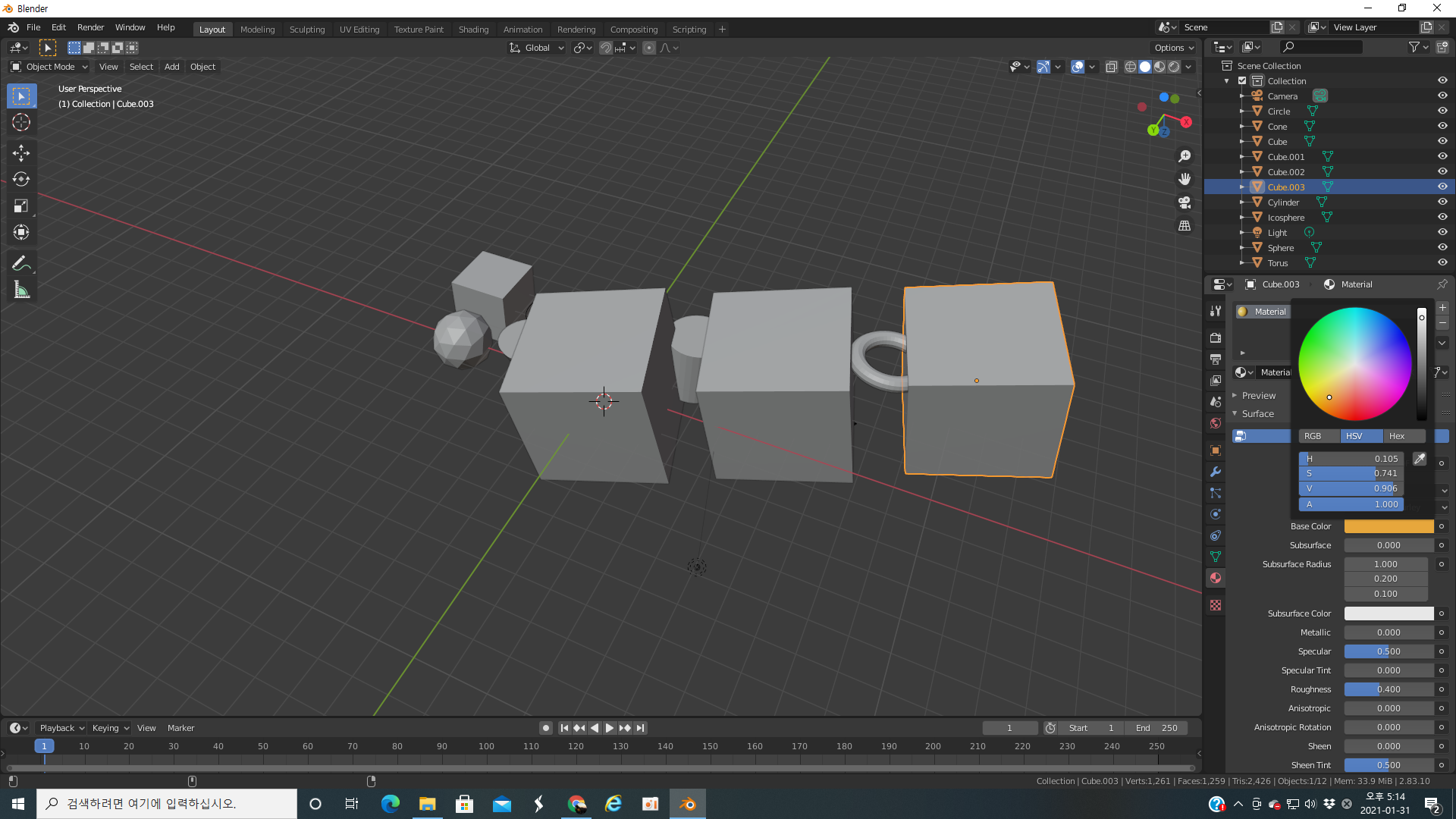Select the Measure tool

click(21, 290)
